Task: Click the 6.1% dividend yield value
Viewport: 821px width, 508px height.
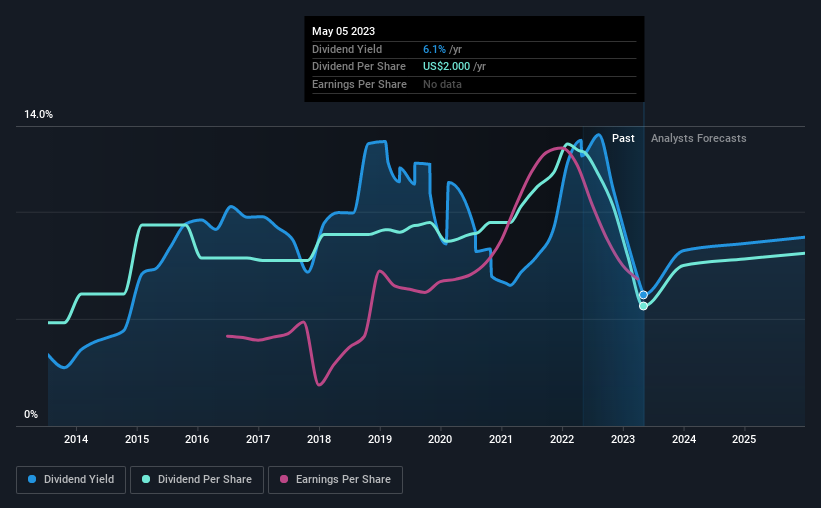Action: click(x=435, y=49)
